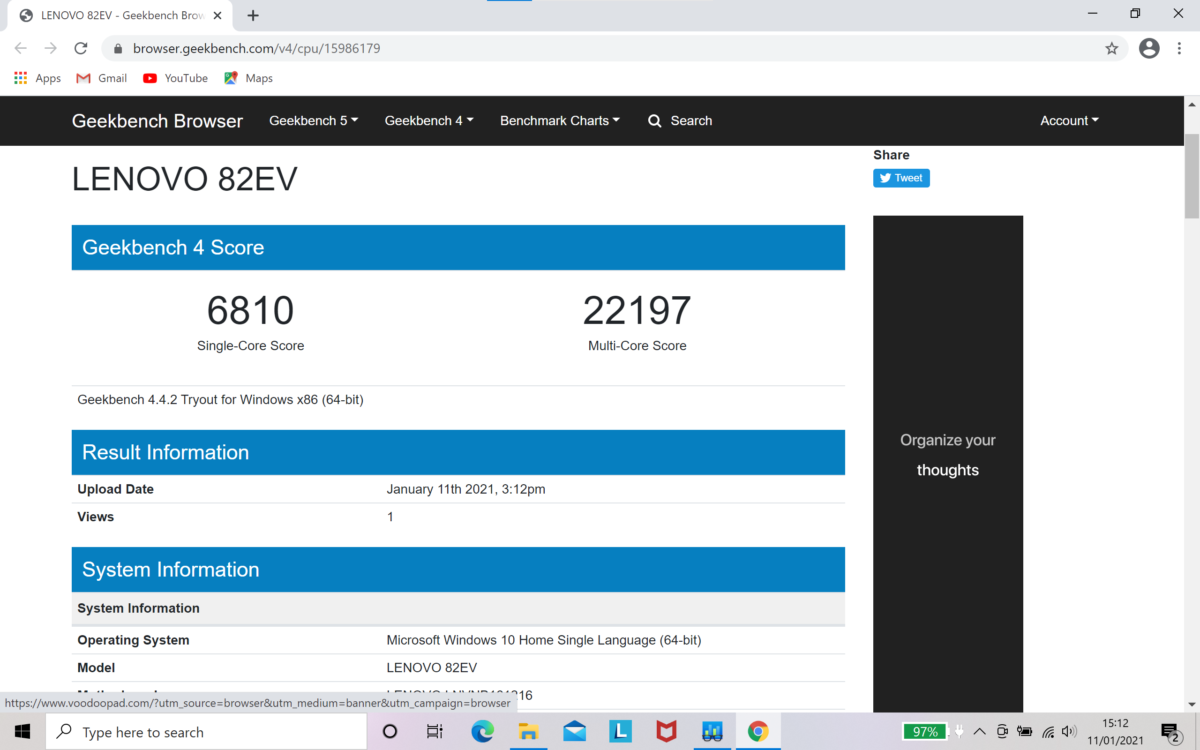Click the page vertical scrollbar thumb
Viewport: 1200px width, 750px height.
point(1191,175)
